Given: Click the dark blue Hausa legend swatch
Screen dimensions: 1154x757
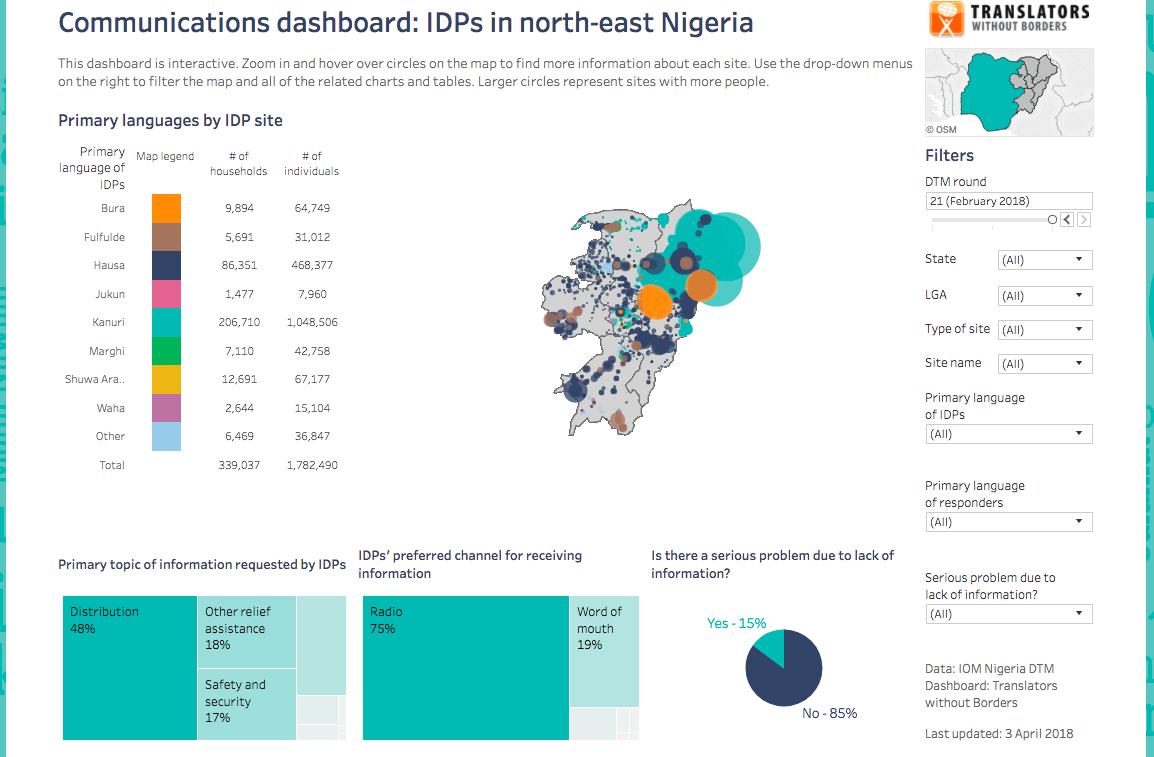Looking at the screenshot, I should [166, 265].
